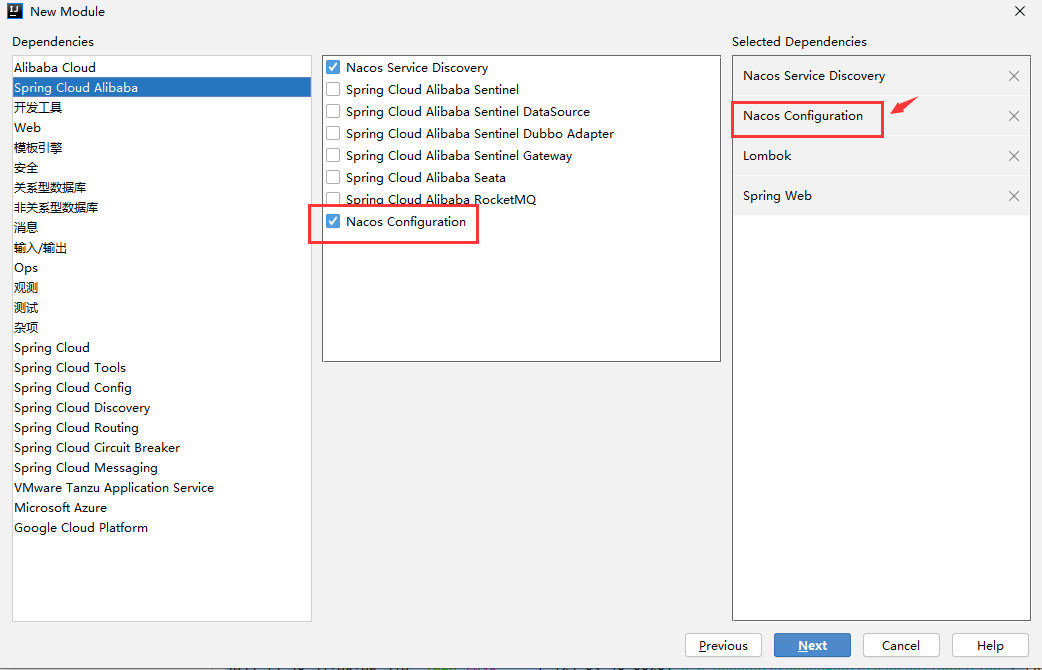Choose the 消息 category
The width and height of the screenshot is (1042, 670).
coord(161,227)
